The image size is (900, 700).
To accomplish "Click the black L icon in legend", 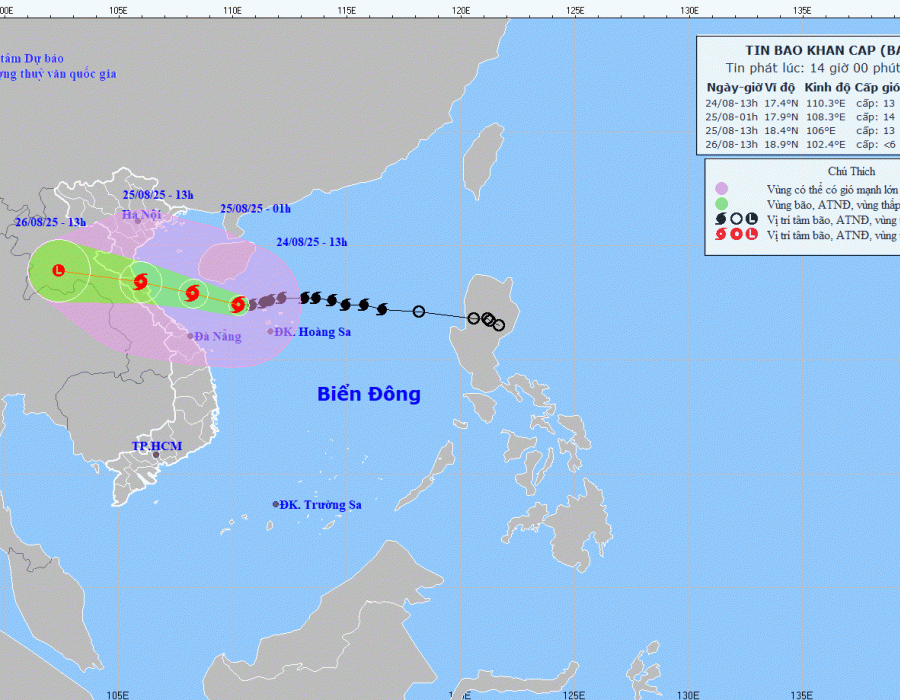I will [751, 219].
